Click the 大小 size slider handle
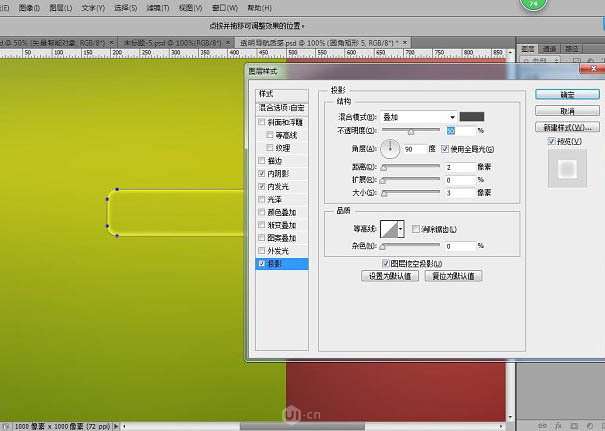The width and height of the screenshot is (605, 431). point(384,193)
